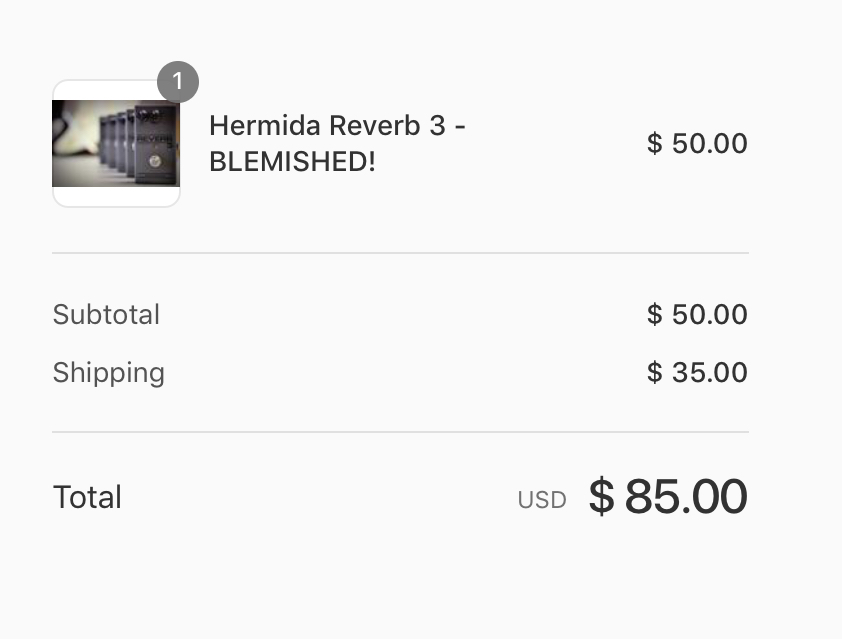Click the white bottom margin of thumbnail frame
The image size is (842, 639).
pyautogui.click(x=116, y=197)
